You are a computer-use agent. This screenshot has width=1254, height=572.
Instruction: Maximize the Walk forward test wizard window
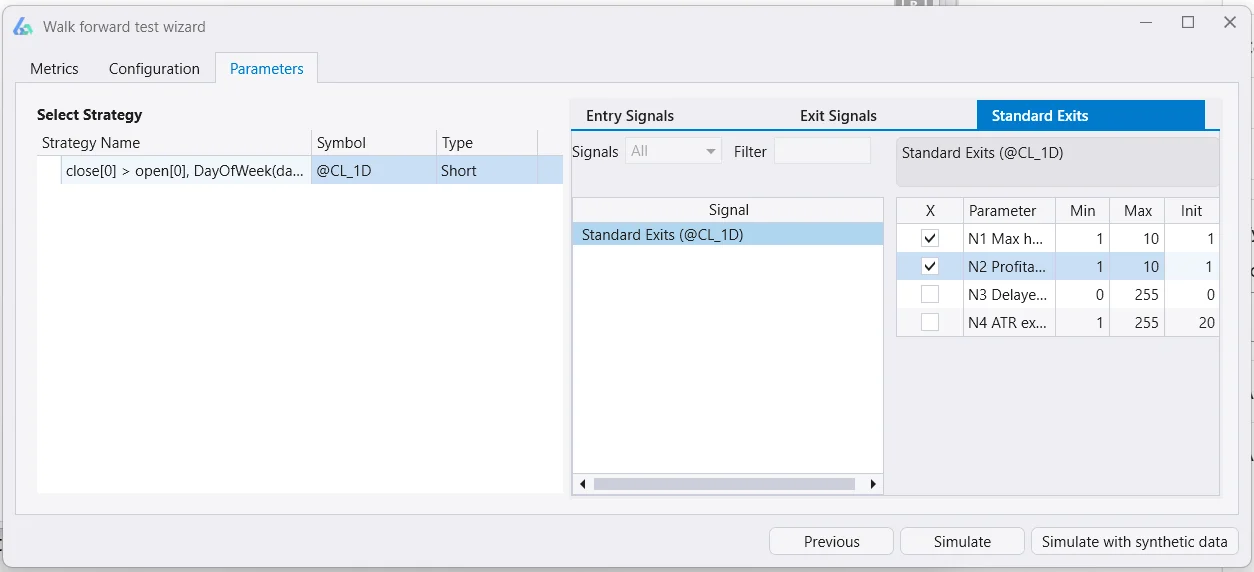(x=1188, y=23)
